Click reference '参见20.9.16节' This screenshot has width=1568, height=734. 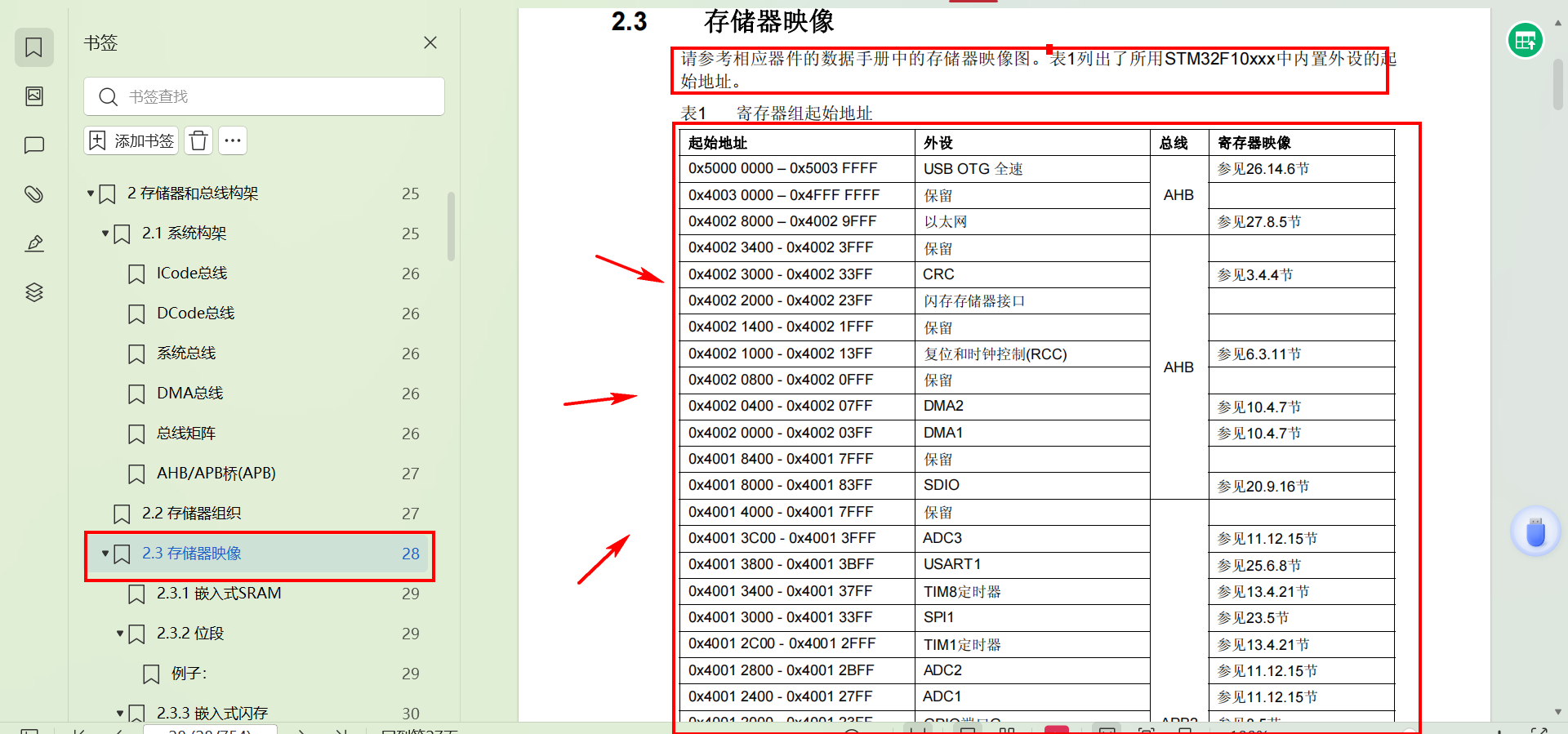1263,487
